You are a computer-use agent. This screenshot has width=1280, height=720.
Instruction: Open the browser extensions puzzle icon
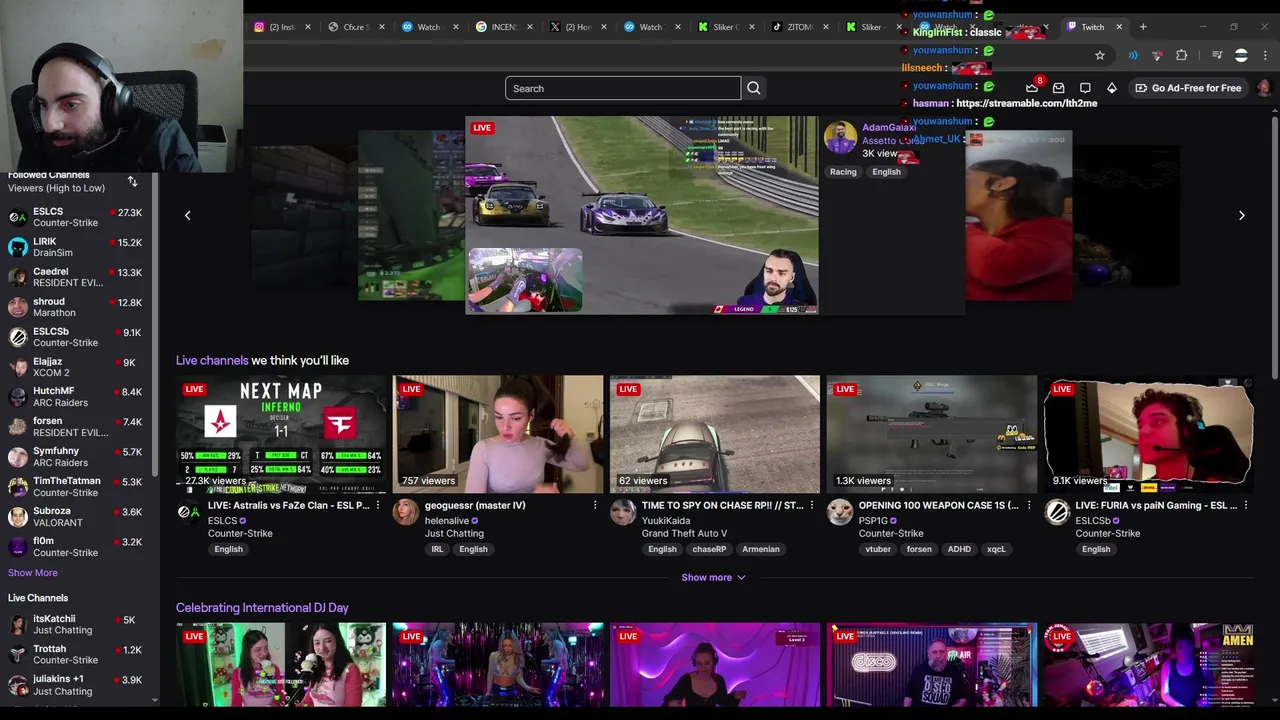(1182, 55)
